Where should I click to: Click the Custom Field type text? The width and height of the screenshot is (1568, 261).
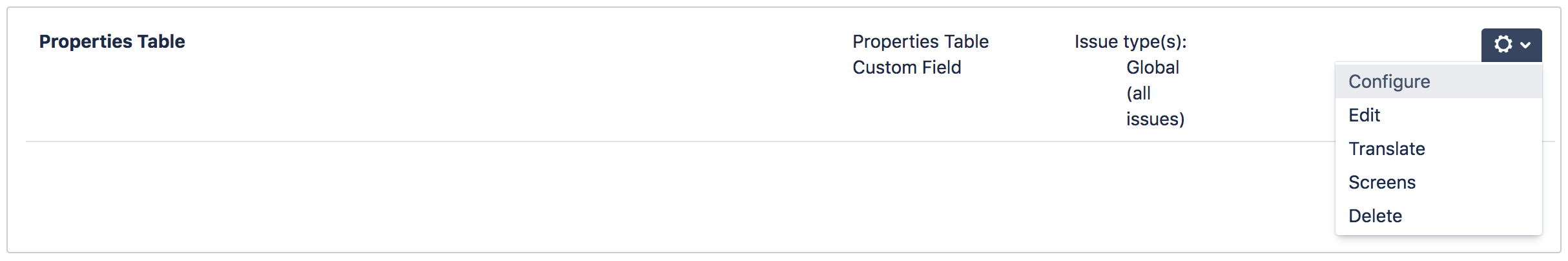coord(907,67)
